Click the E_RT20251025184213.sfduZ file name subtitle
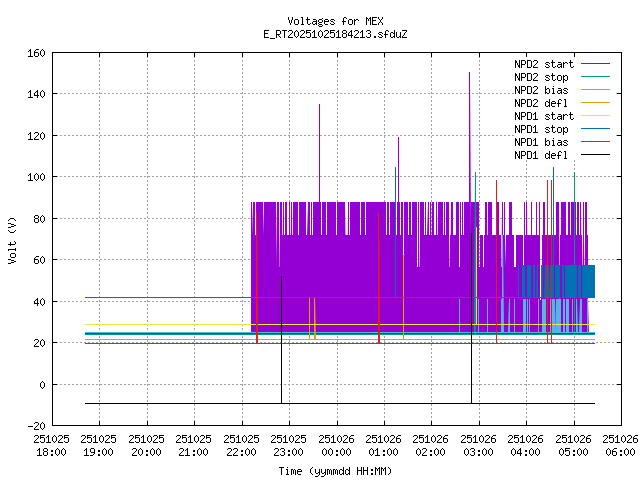This screenshot has width=640, height=480. (335, 34)
